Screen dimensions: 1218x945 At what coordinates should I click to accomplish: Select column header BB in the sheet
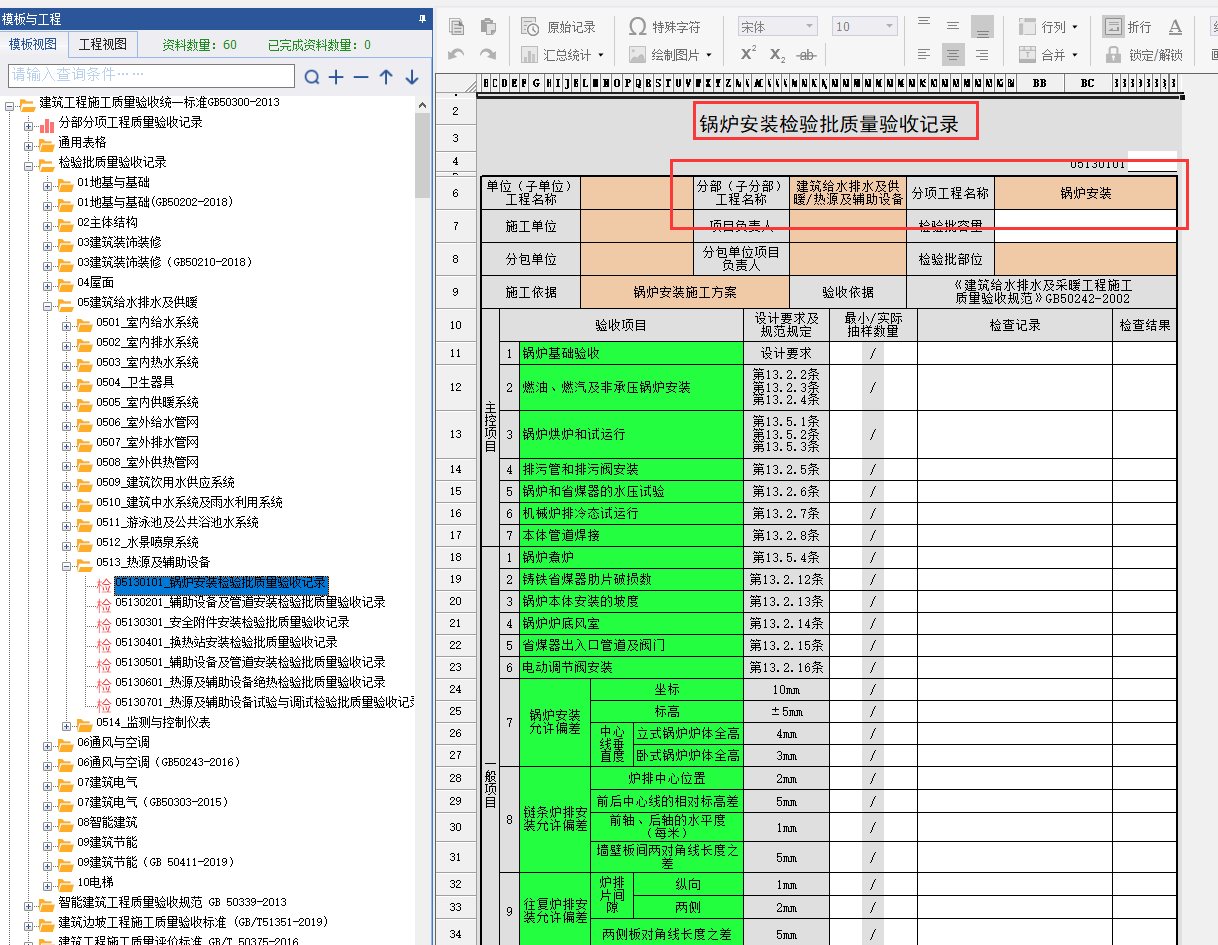[1039, 83]
